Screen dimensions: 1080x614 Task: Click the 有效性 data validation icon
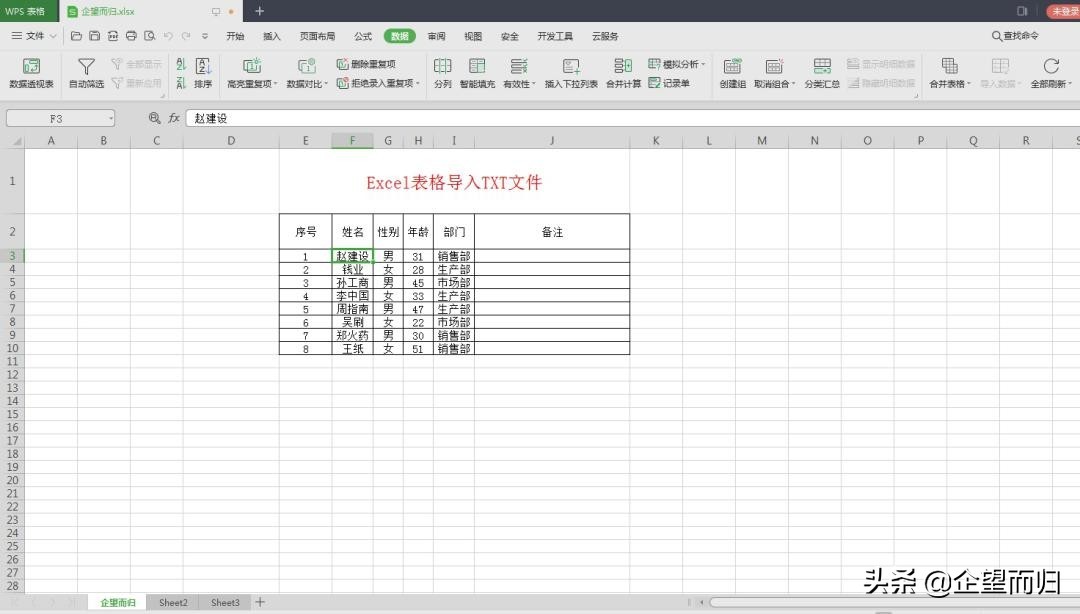(519, 66)
